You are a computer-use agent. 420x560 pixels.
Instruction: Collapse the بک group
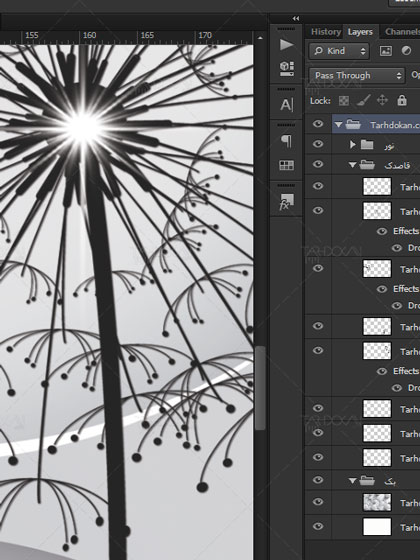(352, 481)
